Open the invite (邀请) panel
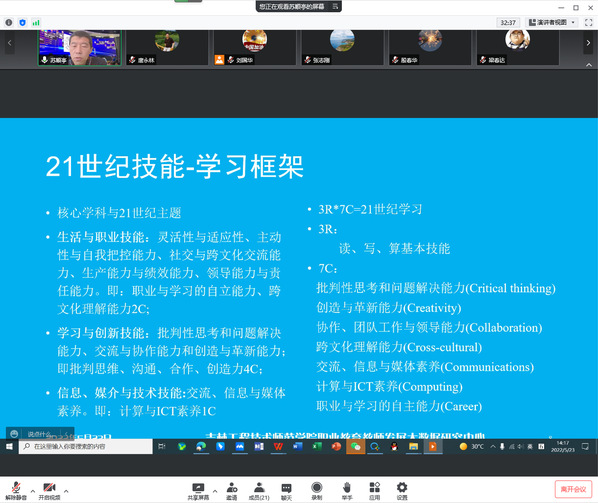 [x=231, y=491]
